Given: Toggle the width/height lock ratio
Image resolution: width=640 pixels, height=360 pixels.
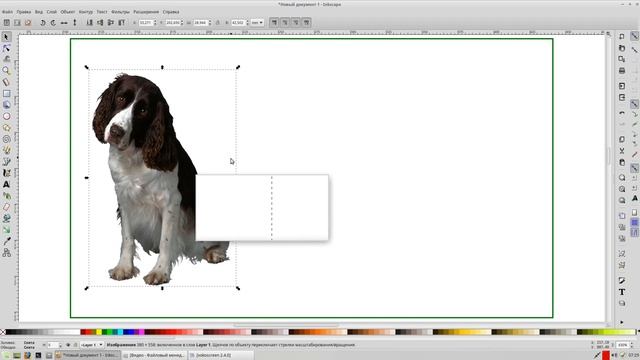Looking at the screenshot, I should click(218, 22).
